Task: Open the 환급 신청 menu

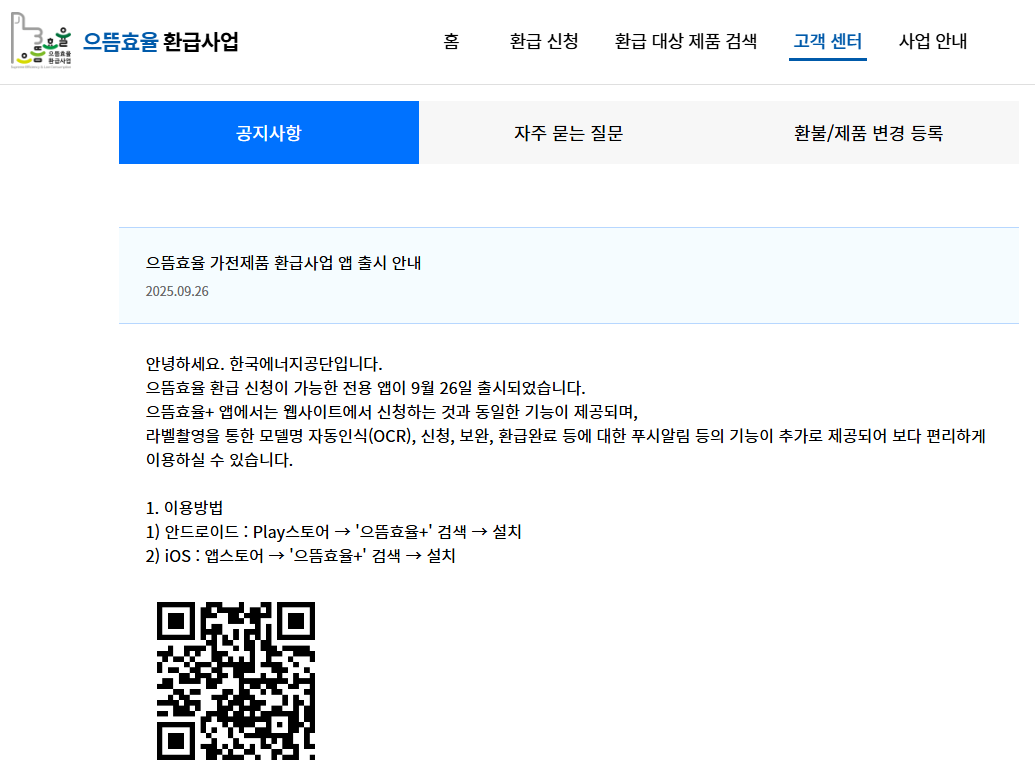Action: pos(544,41)
